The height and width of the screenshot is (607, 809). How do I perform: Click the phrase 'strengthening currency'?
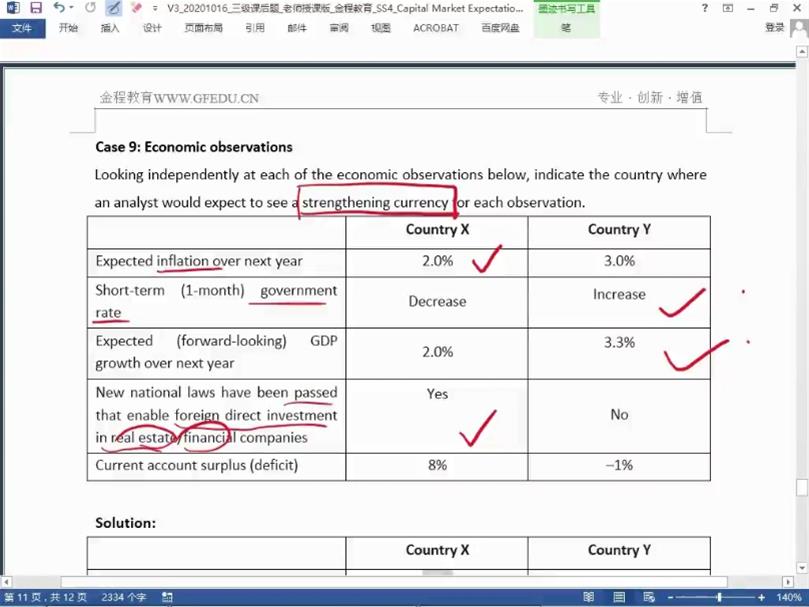point(375,203)
